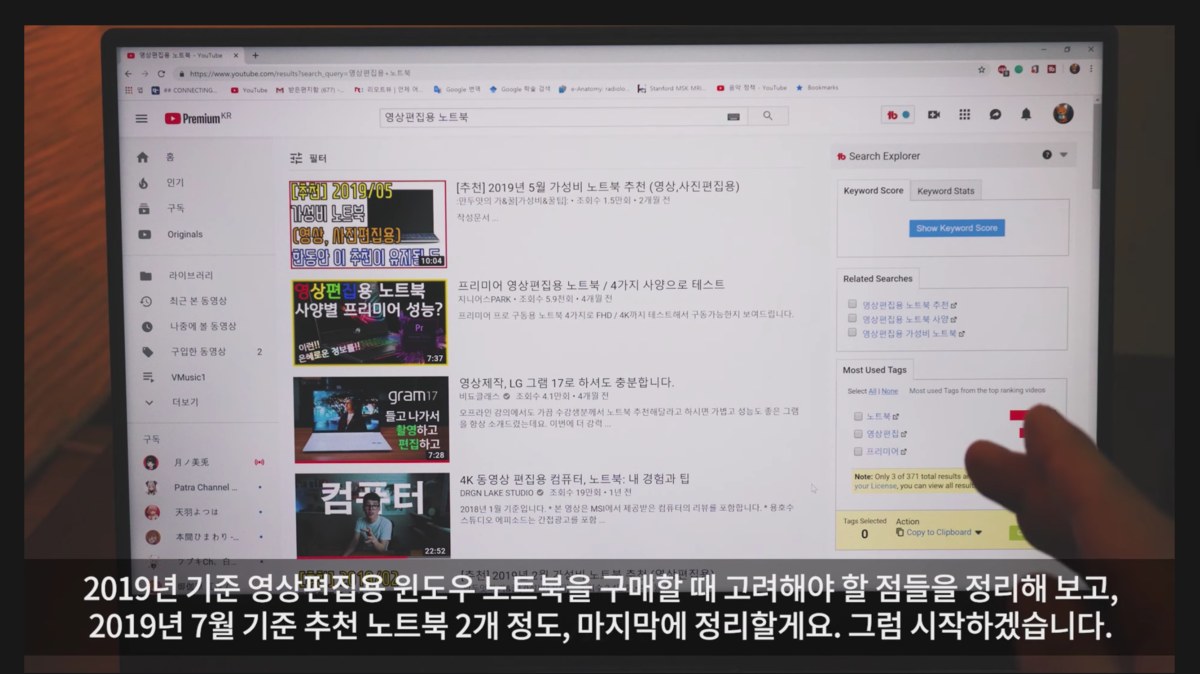The width and height of the screenshot is (1200, 674).
Task: Reload the page with refresh icon
Action: (x=162, y=73)
